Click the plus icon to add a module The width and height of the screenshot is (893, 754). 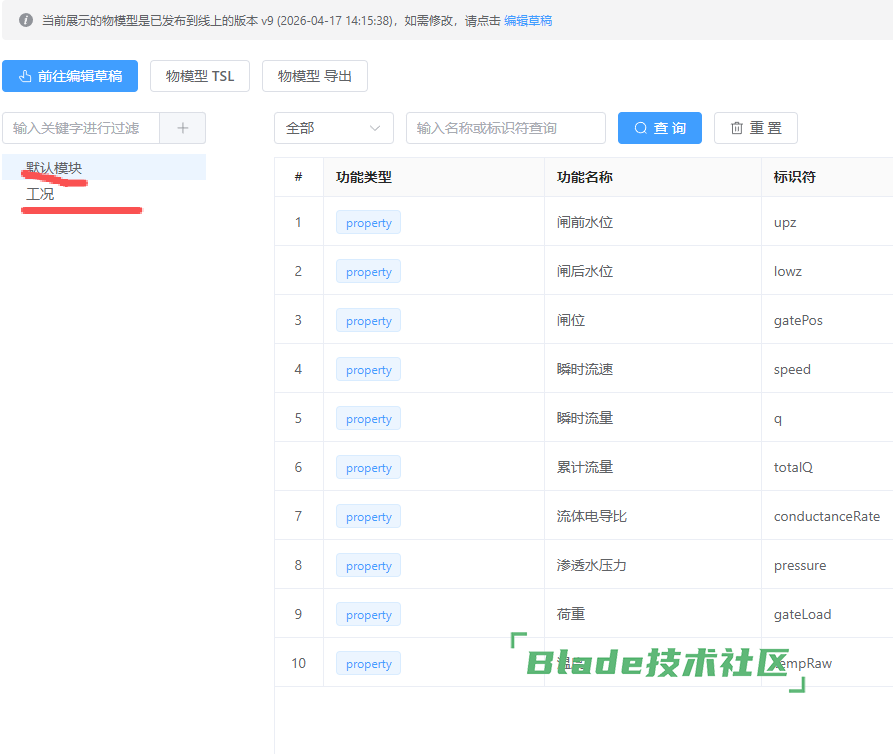pyautogui.click(x=182, y=128)
